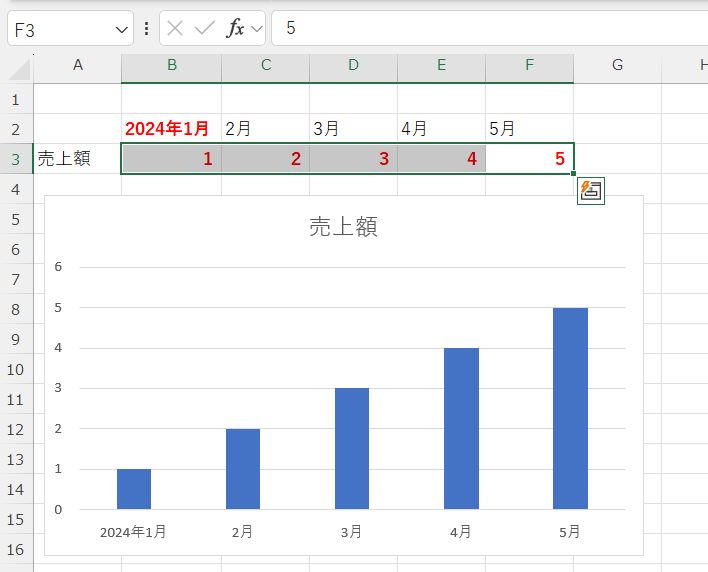Select row 8 header
708x572 pixels.
(16, 309)
